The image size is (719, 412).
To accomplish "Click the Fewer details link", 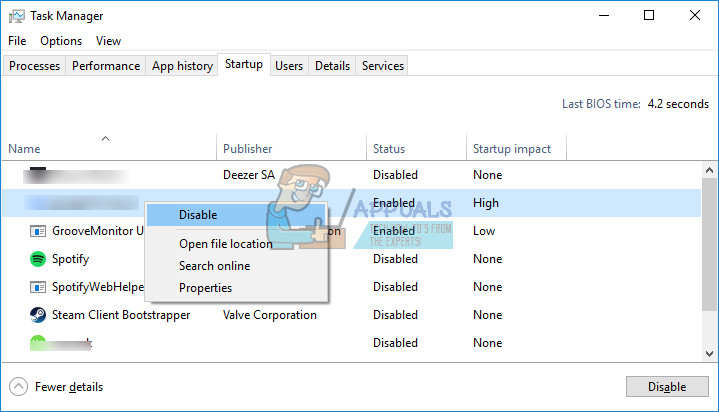I will 69,387.
